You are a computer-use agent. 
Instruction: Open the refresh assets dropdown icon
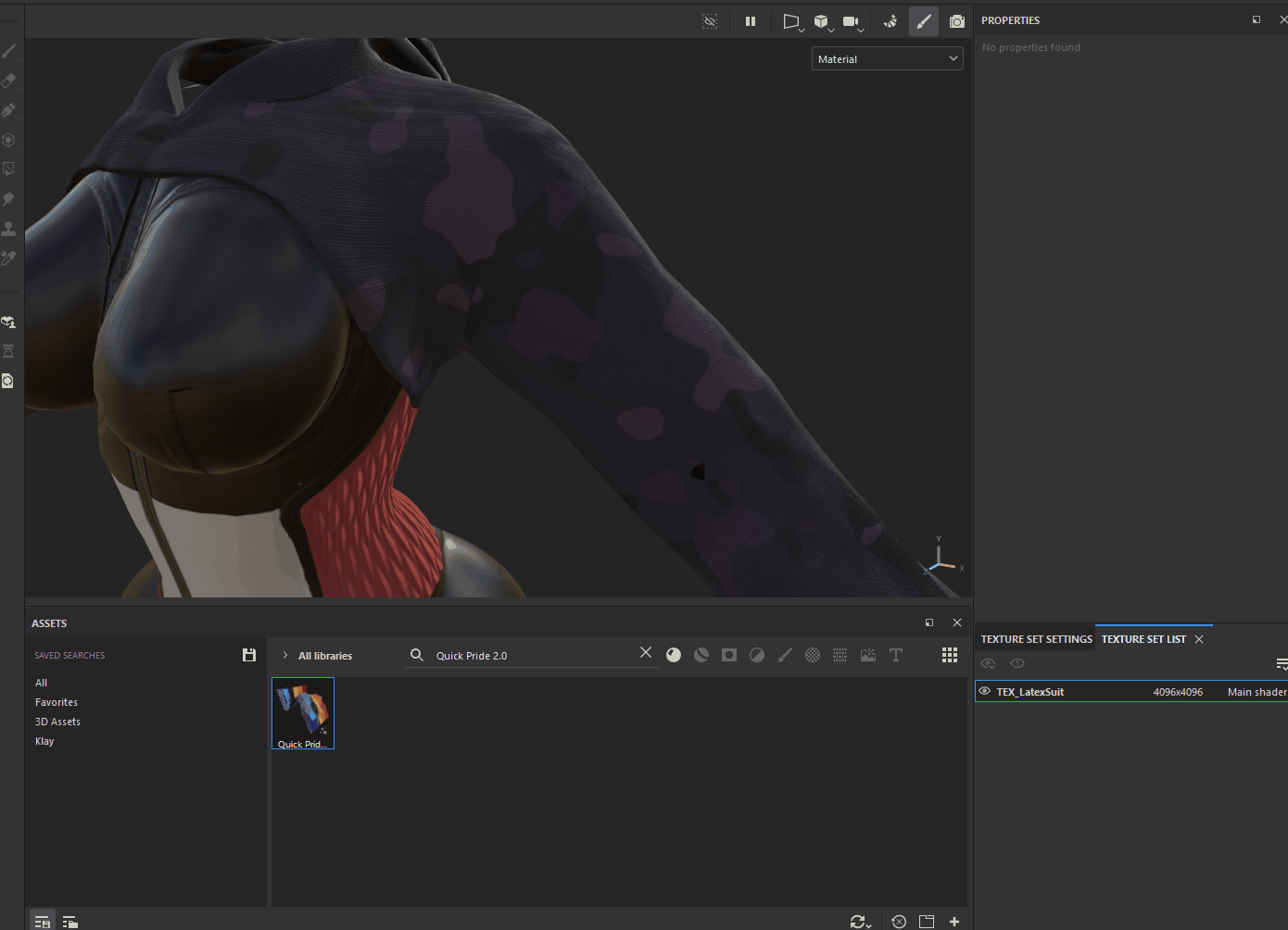(860, 922)
